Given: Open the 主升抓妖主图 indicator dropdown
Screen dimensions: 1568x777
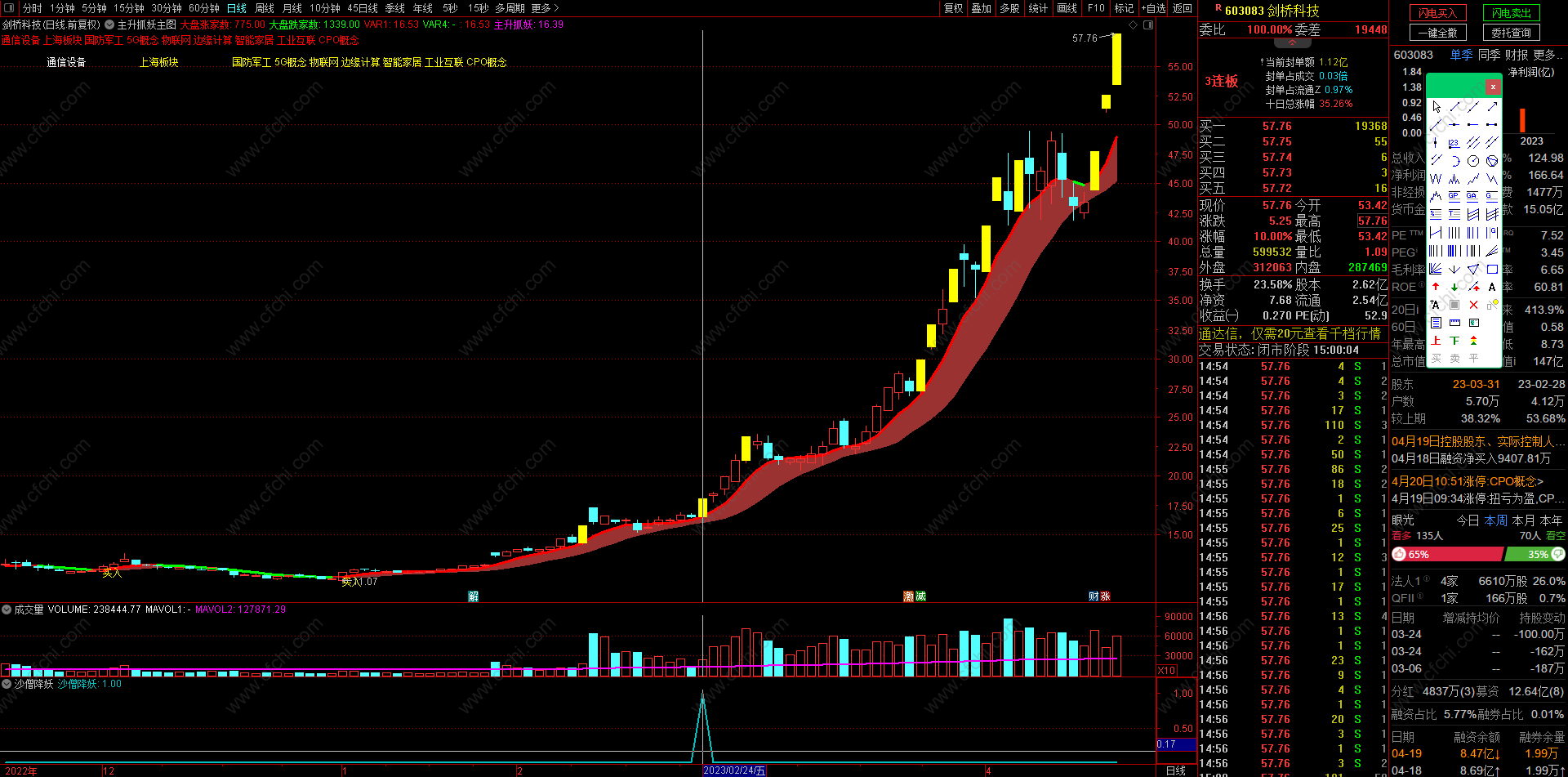Looking at the screenshot, I should (109, 25).
